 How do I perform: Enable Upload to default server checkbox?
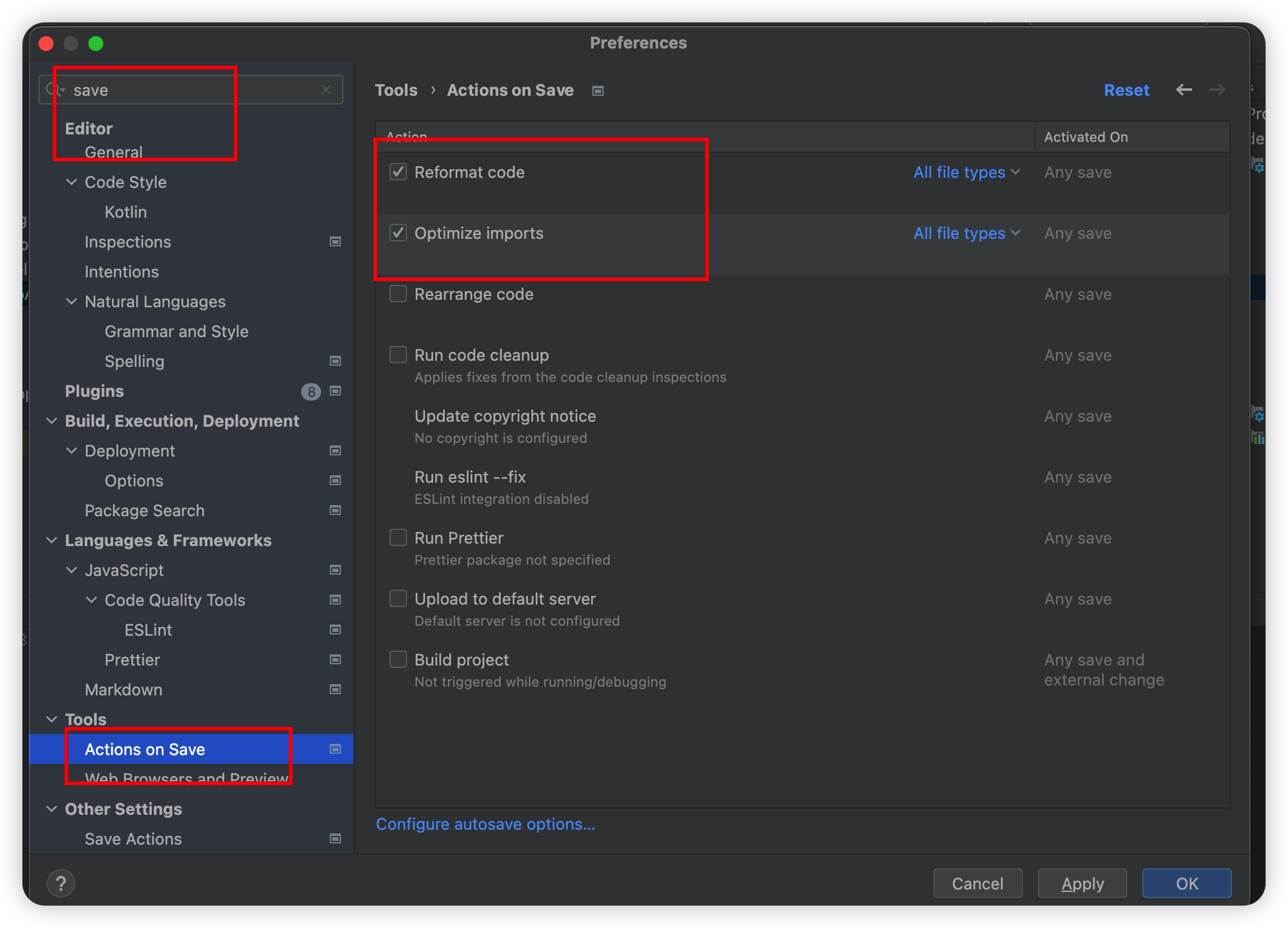point(398,598)
